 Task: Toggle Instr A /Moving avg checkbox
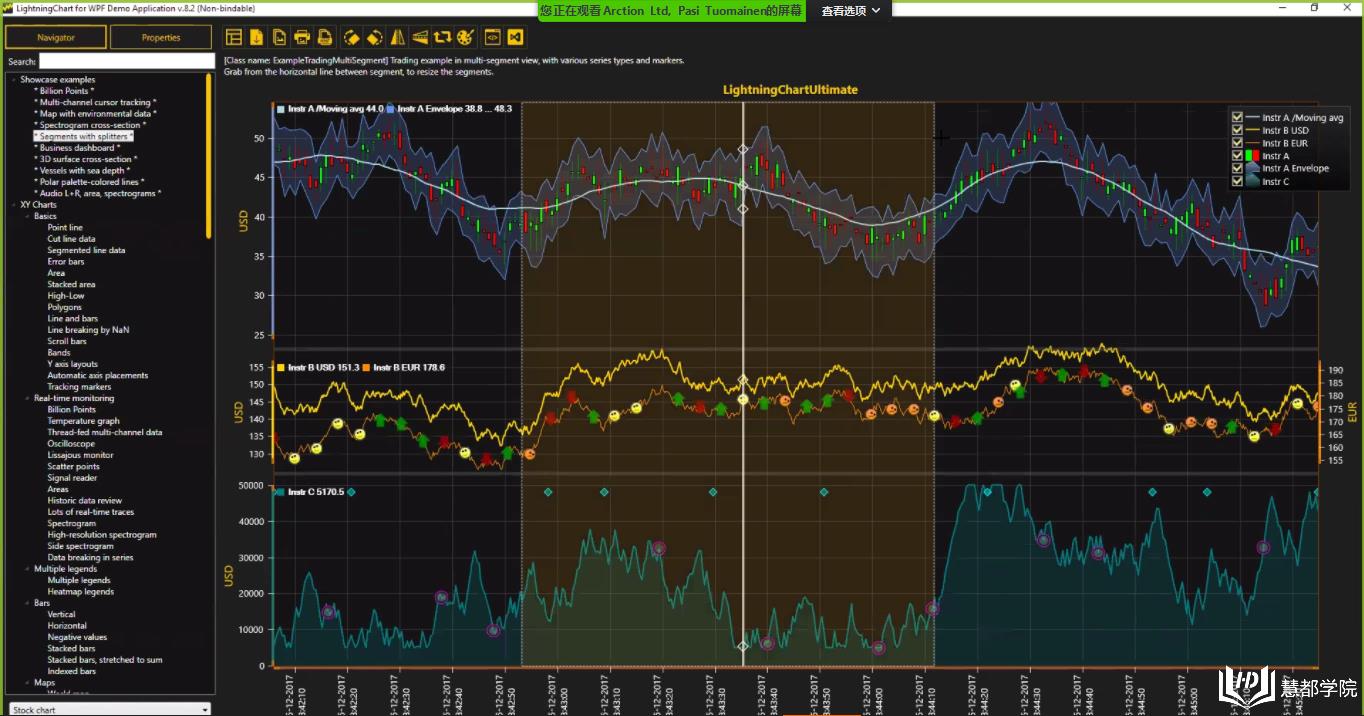[1238, 117]
